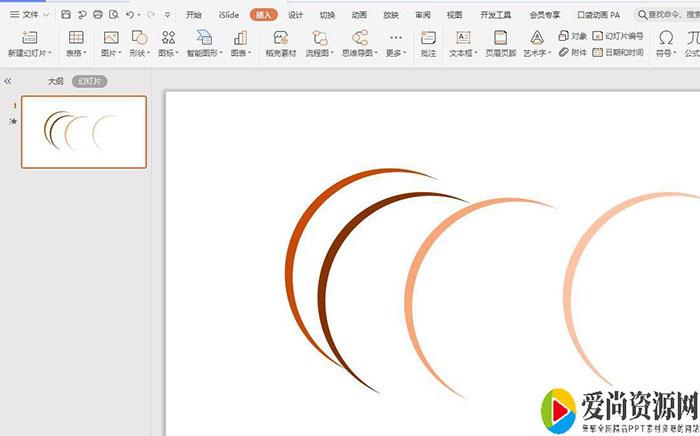Viewport: 700px width, 436px height.
Task: Switch panel to 大纲 (Outline) view
Action: point(55,81)
